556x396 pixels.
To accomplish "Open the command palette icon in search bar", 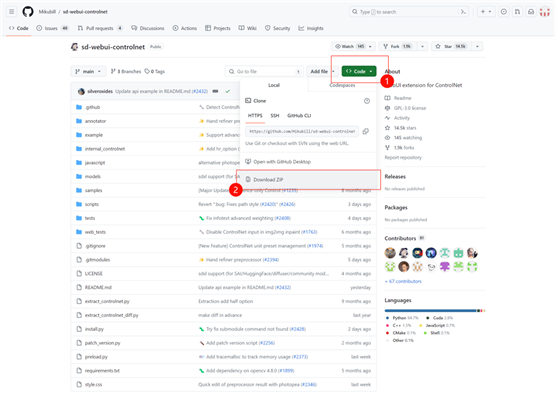I will point(463,12).
